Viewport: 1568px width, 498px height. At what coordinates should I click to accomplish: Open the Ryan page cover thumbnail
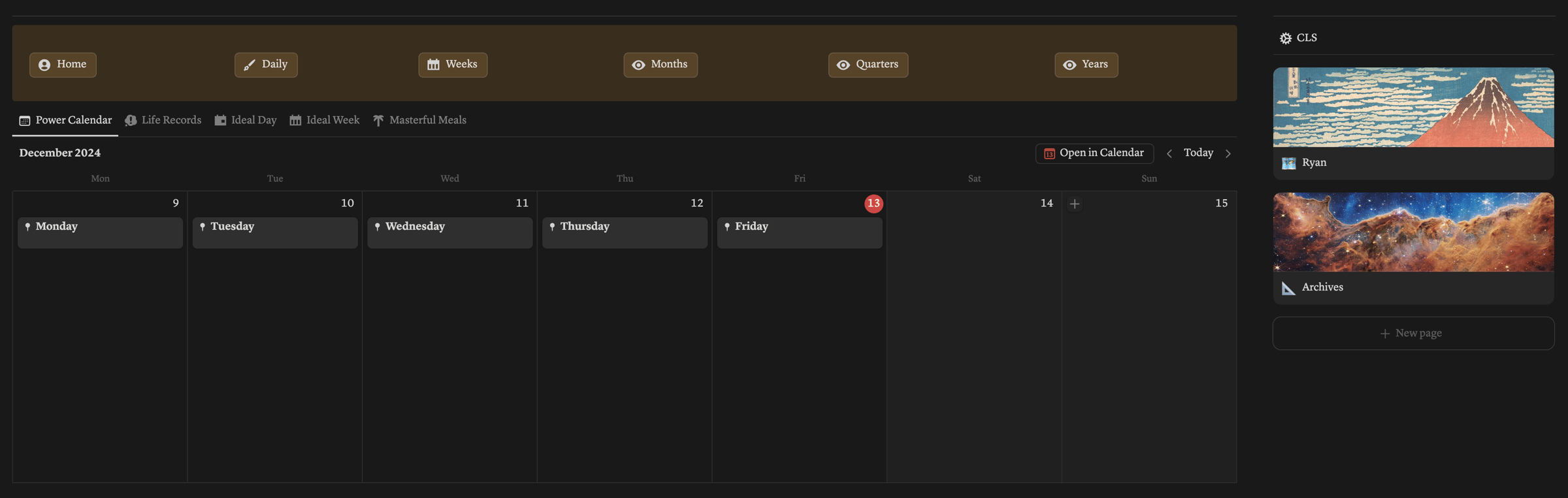(1413, 107)
